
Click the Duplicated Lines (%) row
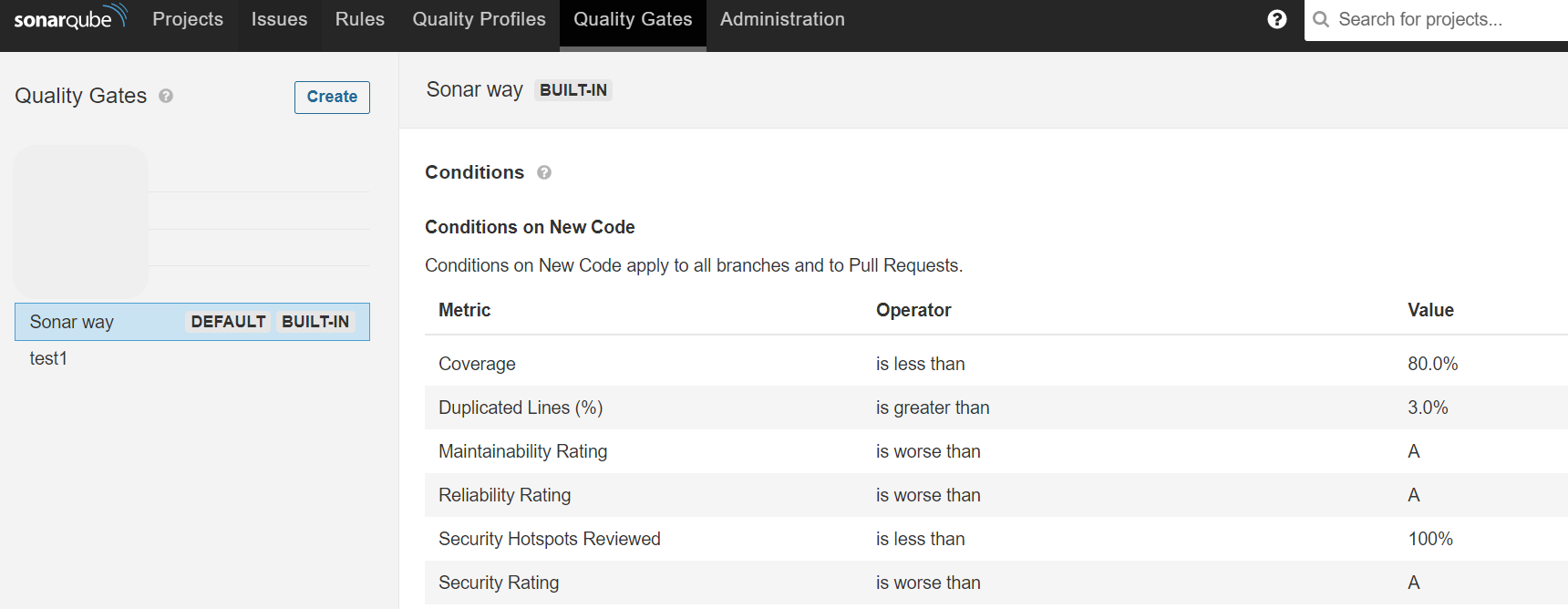coord(521,408)
